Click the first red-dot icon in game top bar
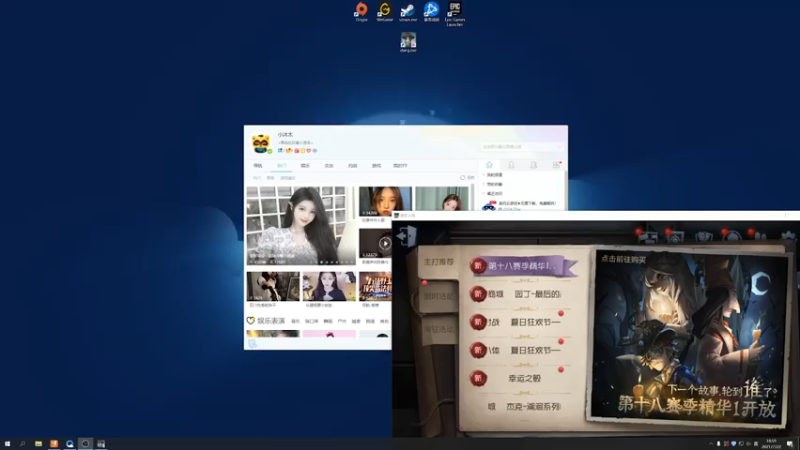The height and width of the screenshot is (450, 800). click(x=648, y=237)
